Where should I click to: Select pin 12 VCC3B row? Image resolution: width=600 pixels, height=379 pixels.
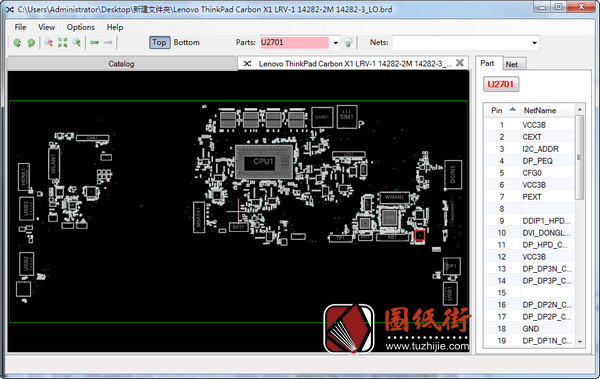click(x=530, y=257)
